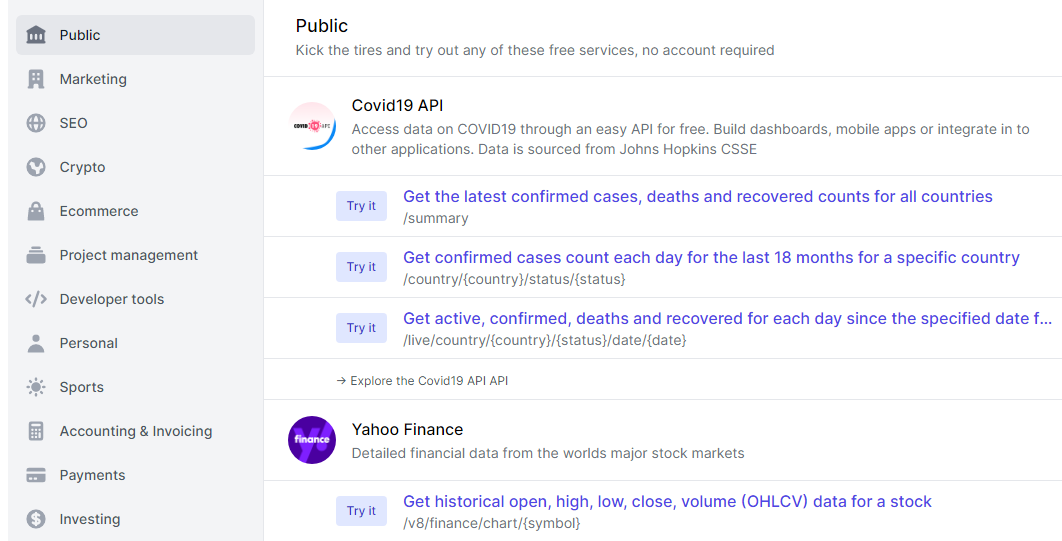Select the Personal category in sidebar

[x=88, y=343]
